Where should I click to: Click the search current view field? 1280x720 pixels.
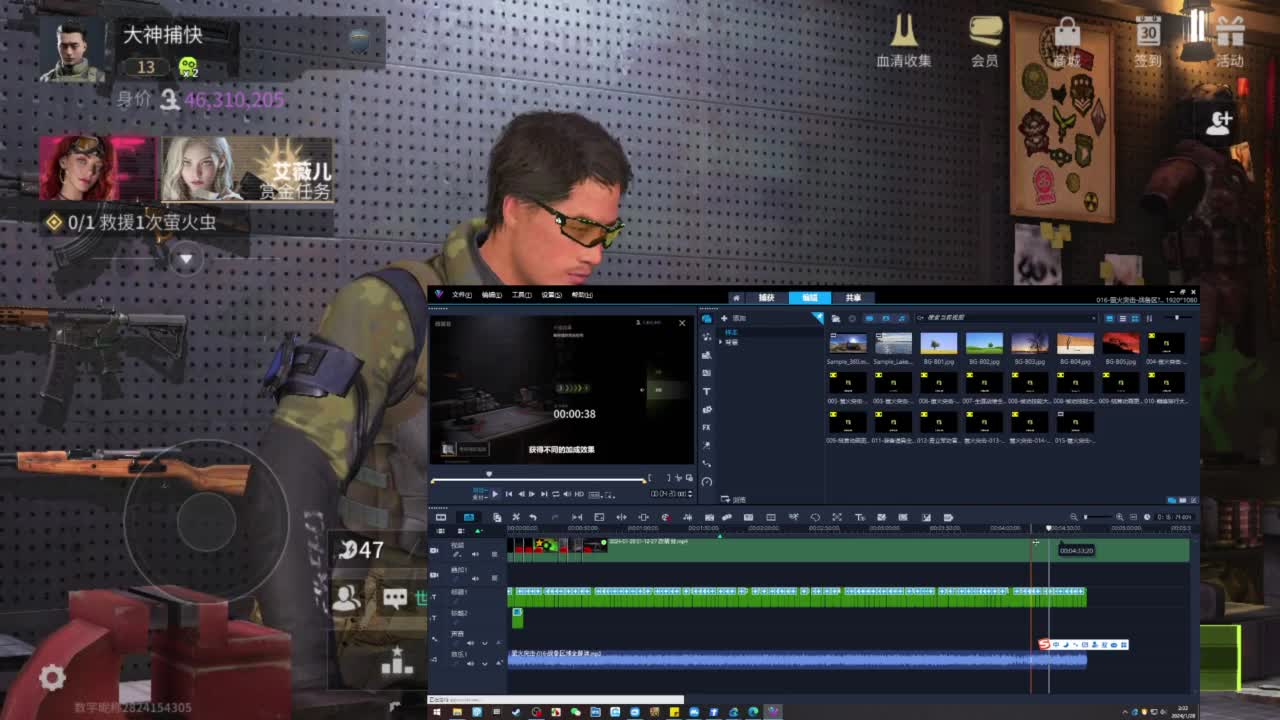1006,318
